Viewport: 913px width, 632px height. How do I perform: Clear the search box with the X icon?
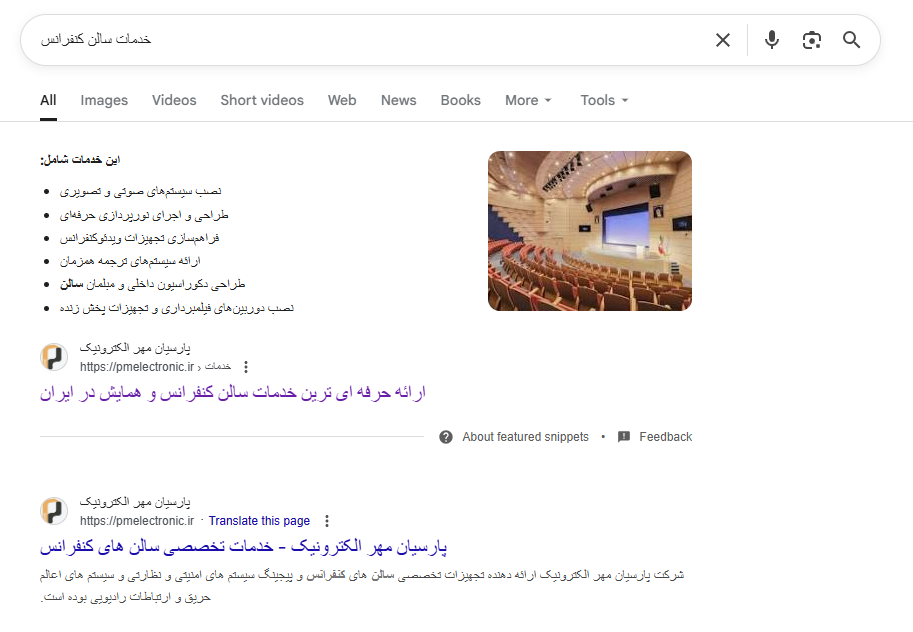(x=722, y=40)
